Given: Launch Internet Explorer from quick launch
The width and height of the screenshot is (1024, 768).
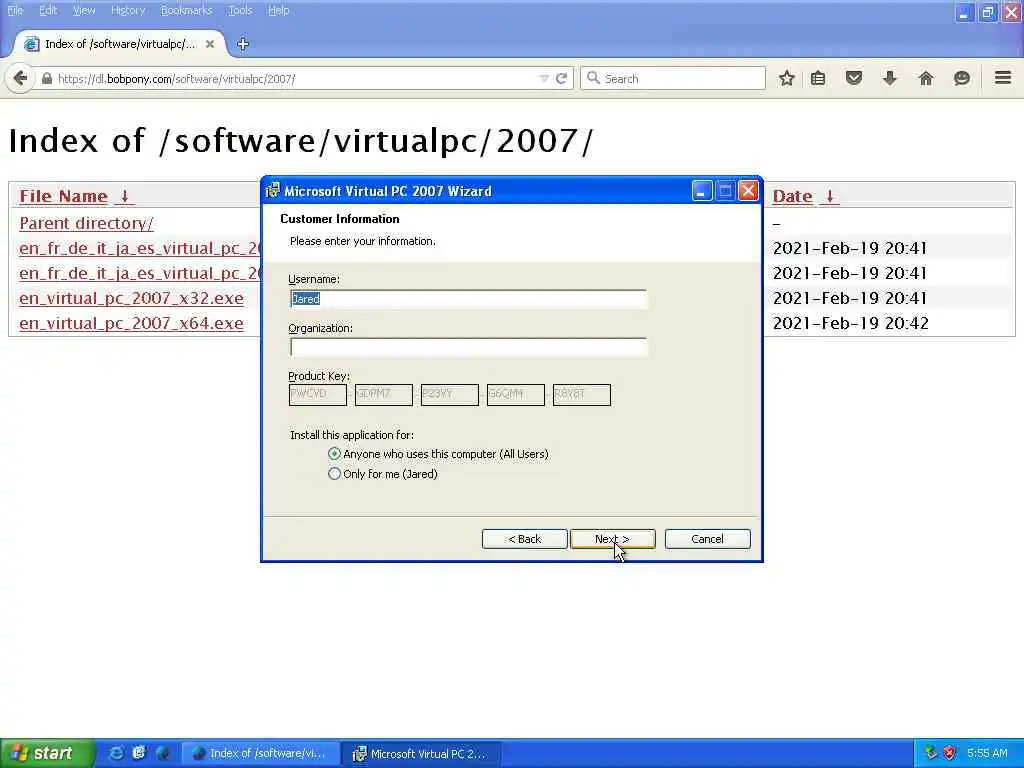Looking at the screenshot, I should coord(116,753).
